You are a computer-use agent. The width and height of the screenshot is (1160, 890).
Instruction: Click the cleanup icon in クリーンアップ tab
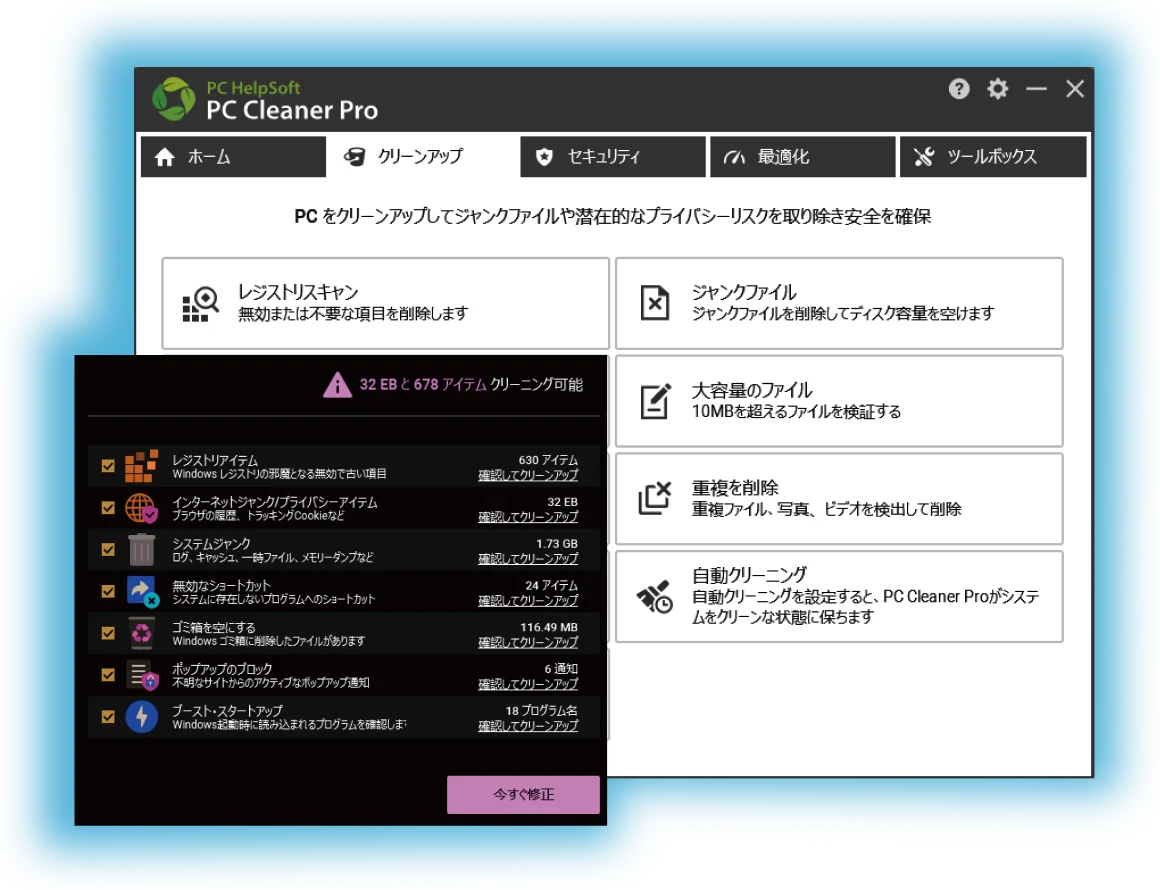coord(354,157)
